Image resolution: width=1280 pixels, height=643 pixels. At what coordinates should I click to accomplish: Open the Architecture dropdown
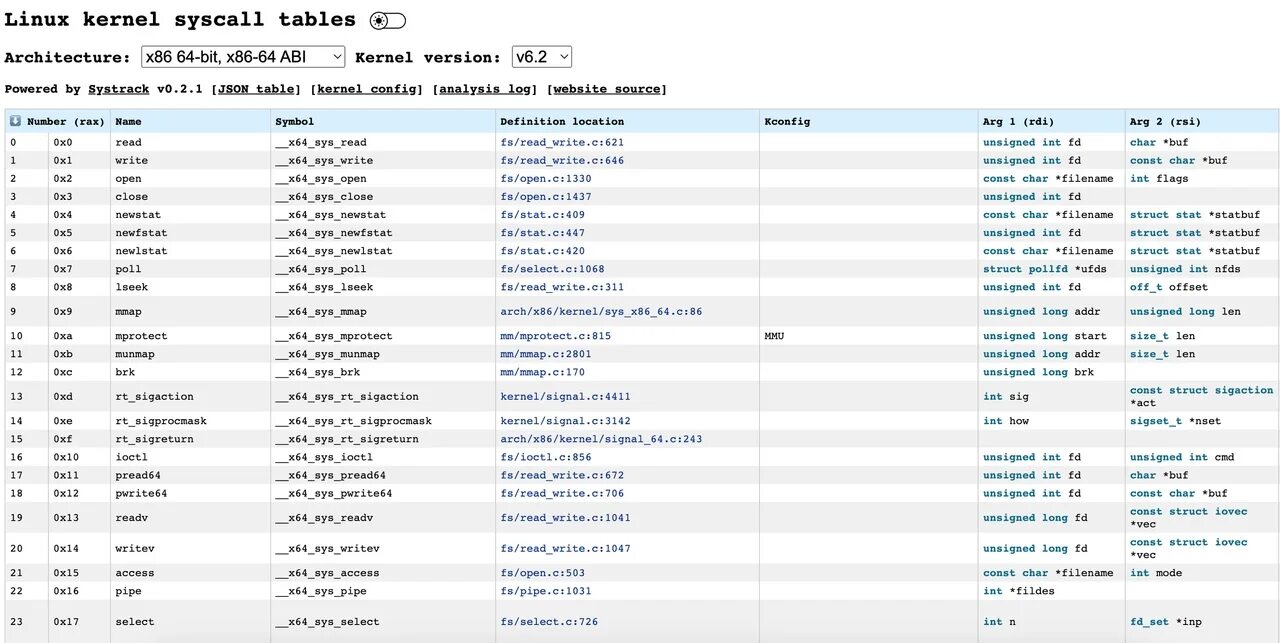click(x=243, y=57)
